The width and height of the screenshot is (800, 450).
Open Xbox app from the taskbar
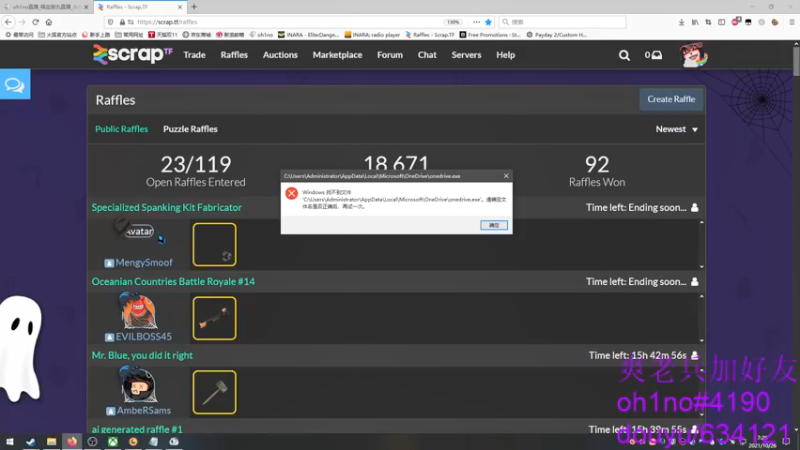[113, 441]
